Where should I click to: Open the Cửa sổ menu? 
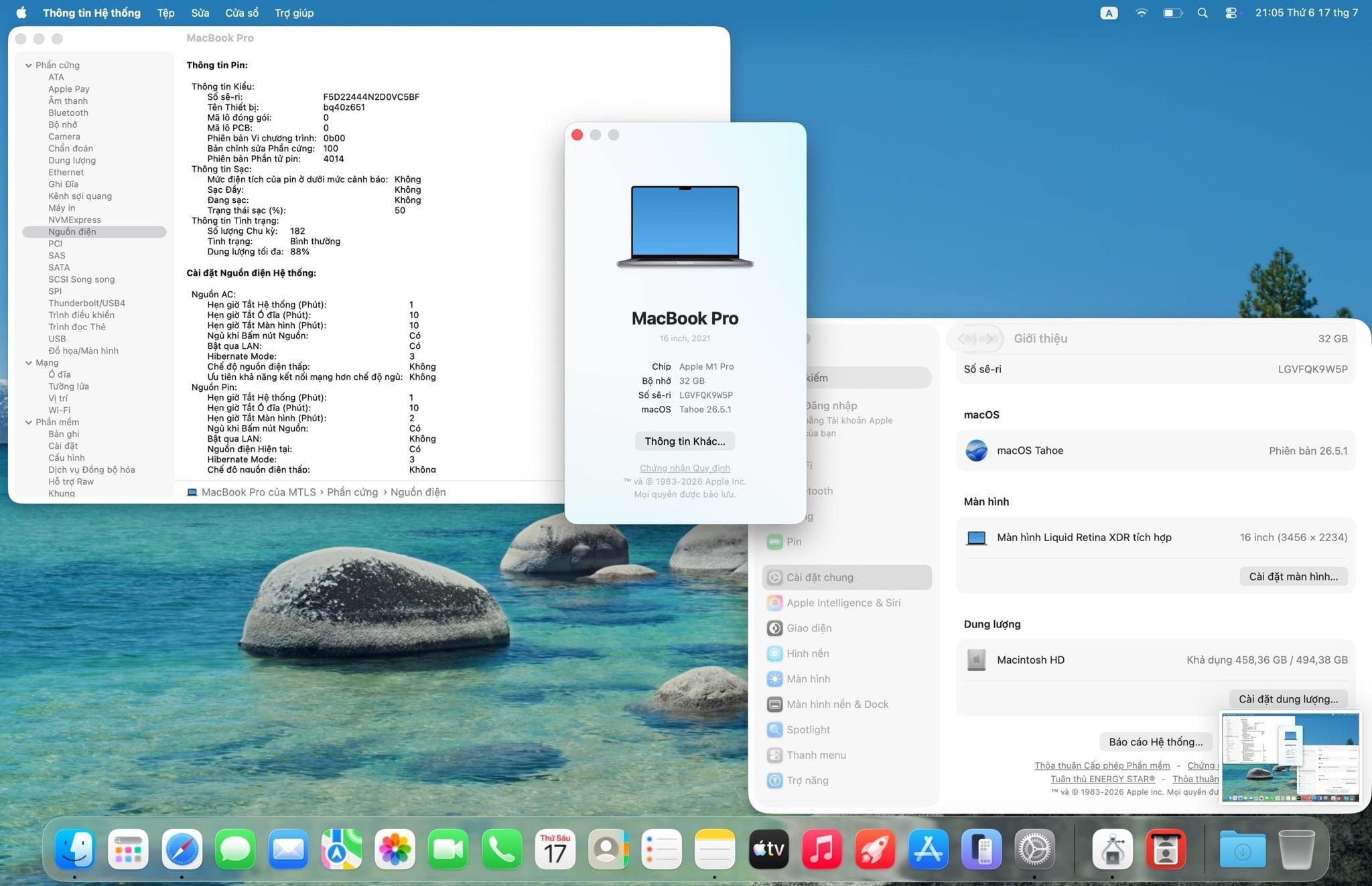tap(242, 13)
